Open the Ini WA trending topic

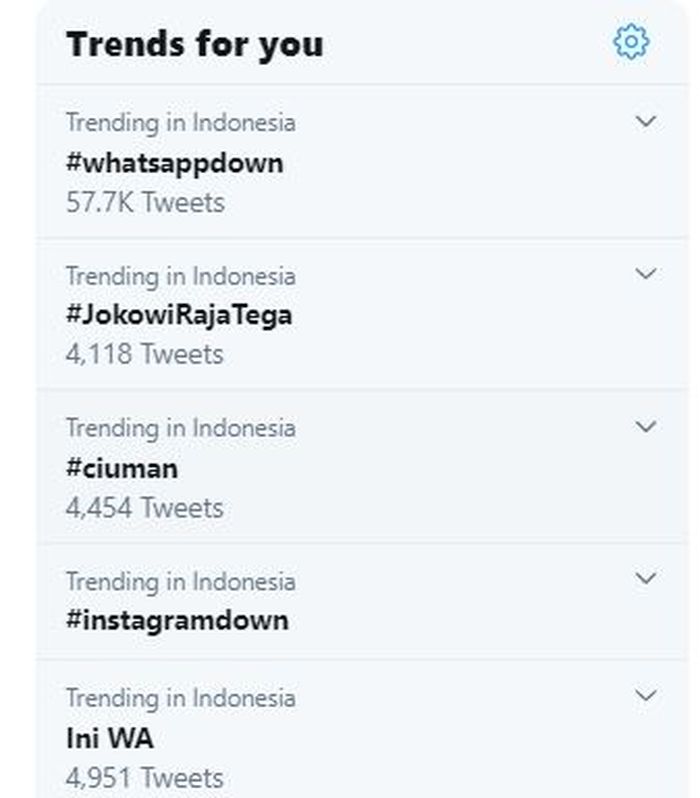[109, 738]
